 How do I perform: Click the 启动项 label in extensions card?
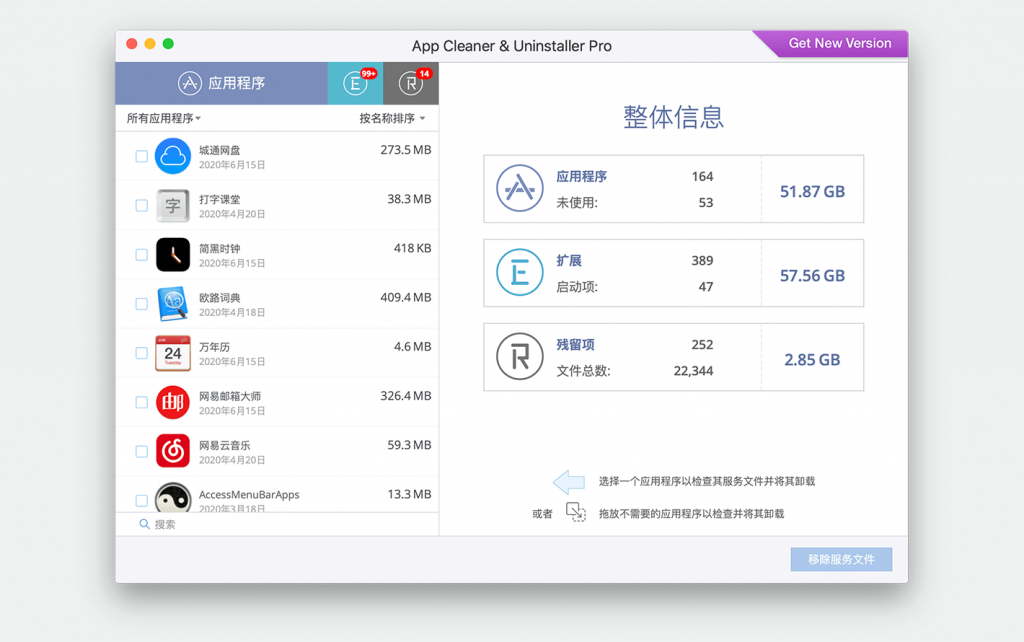(577, 287)
